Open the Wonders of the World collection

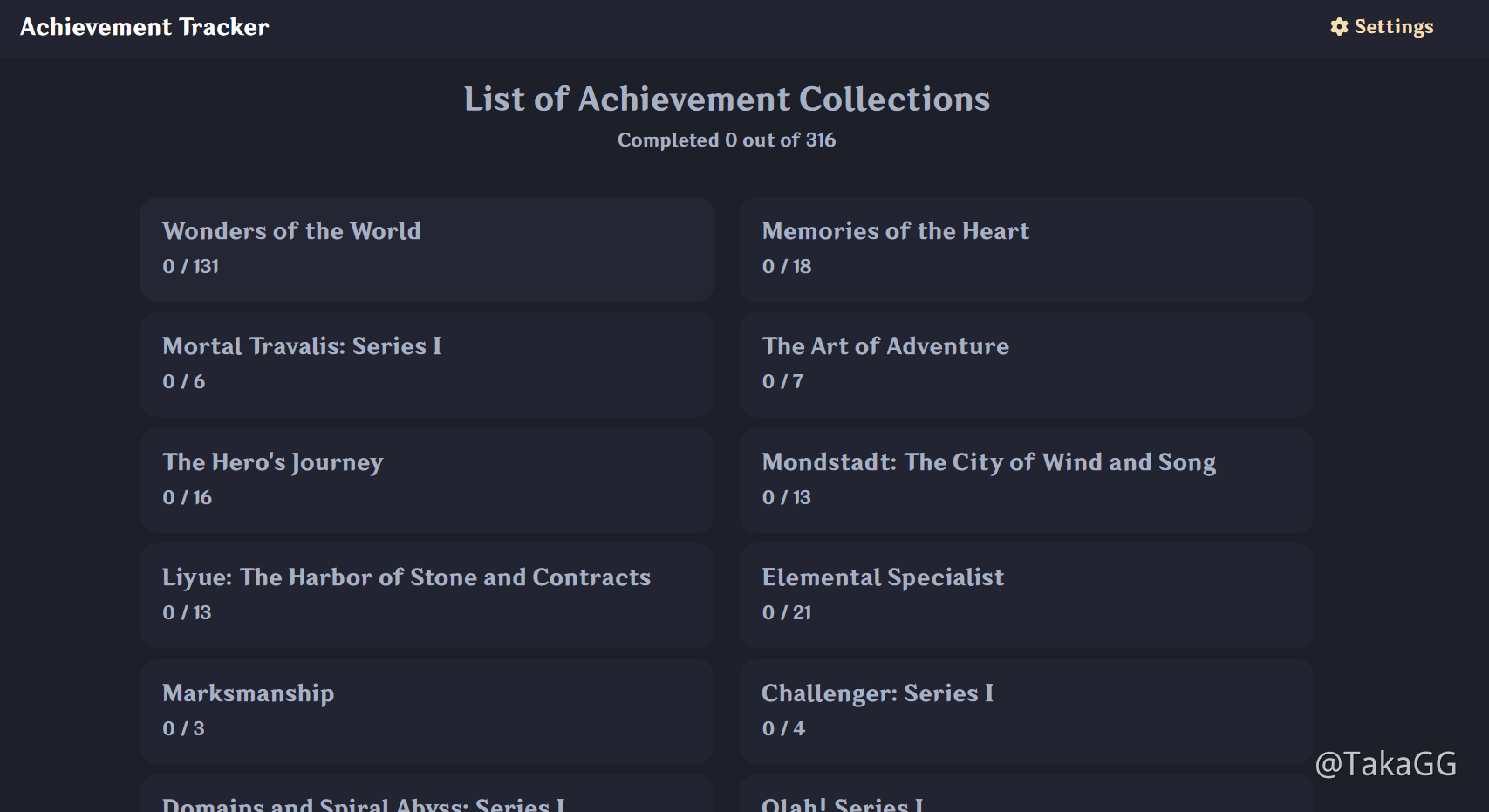427,249
